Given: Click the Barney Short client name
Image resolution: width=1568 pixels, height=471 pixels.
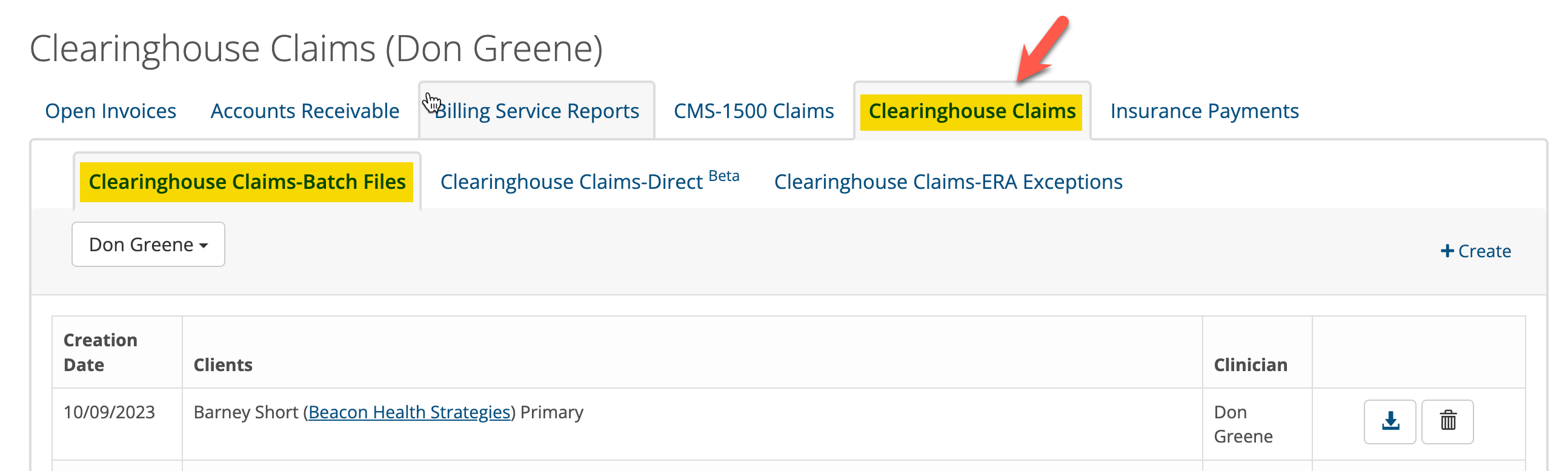Looking at the screenshot, I should pyautogui.click(x=246, y=412).
